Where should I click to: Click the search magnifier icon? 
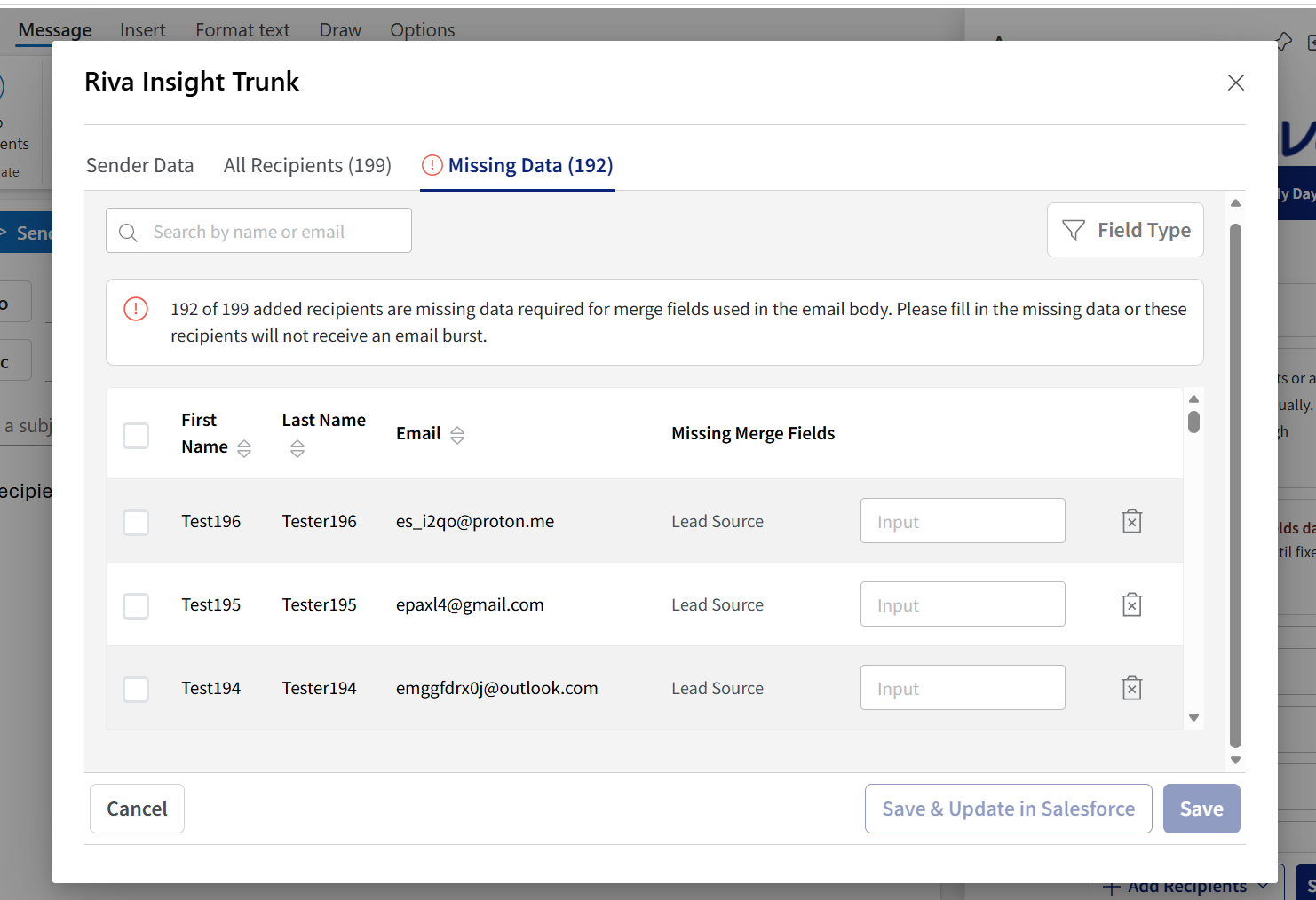click(129, 233)
